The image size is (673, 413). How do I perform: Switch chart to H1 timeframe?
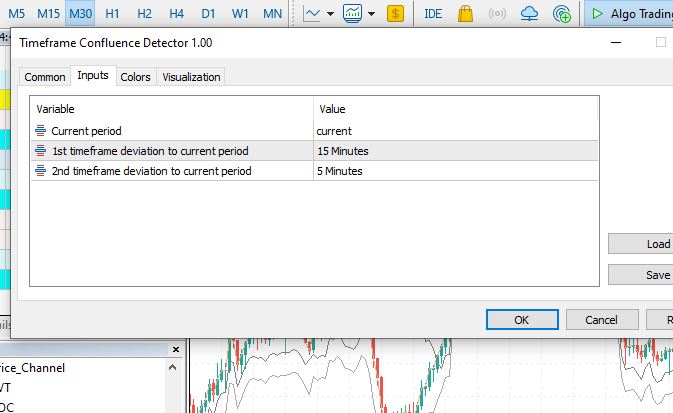point(112,14)
